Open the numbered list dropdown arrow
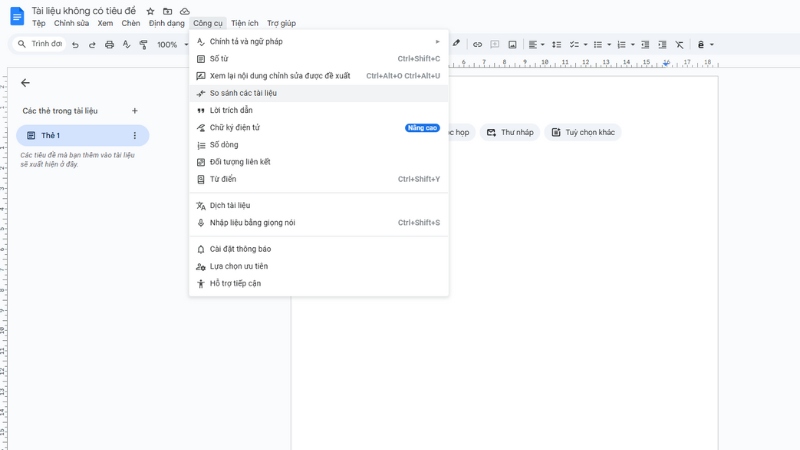Image resolution: width=800 pixels, height=450 pixels. (633, 45)
